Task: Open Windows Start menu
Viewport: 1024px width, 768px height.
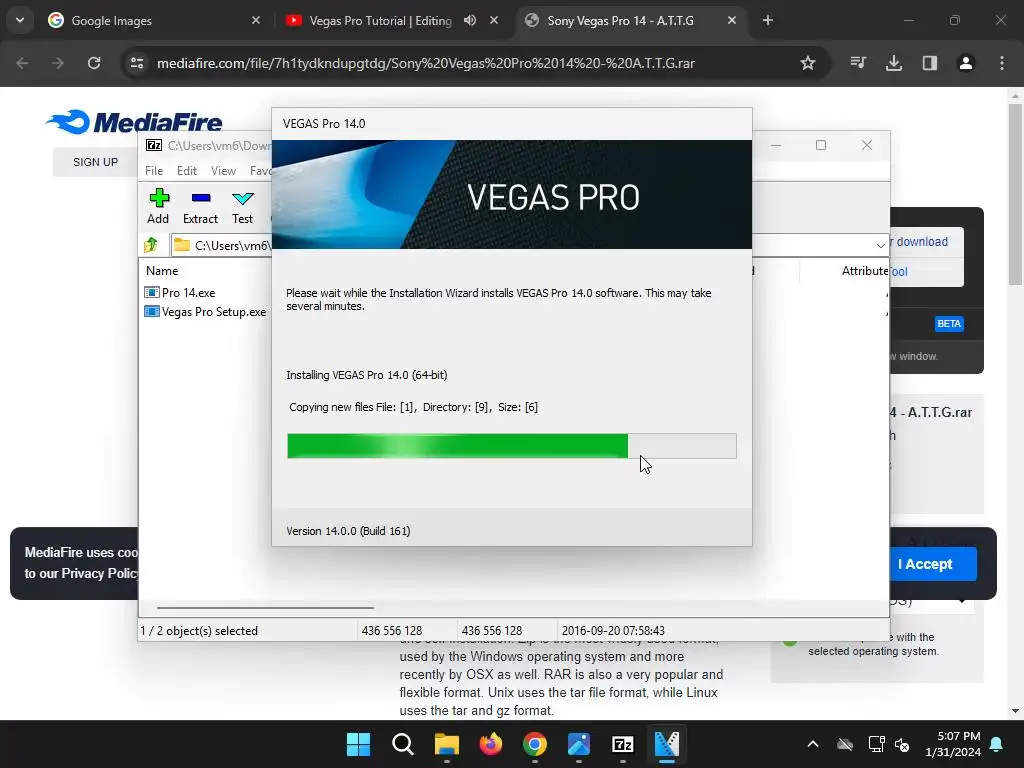Action: click(x=358, y=744)
